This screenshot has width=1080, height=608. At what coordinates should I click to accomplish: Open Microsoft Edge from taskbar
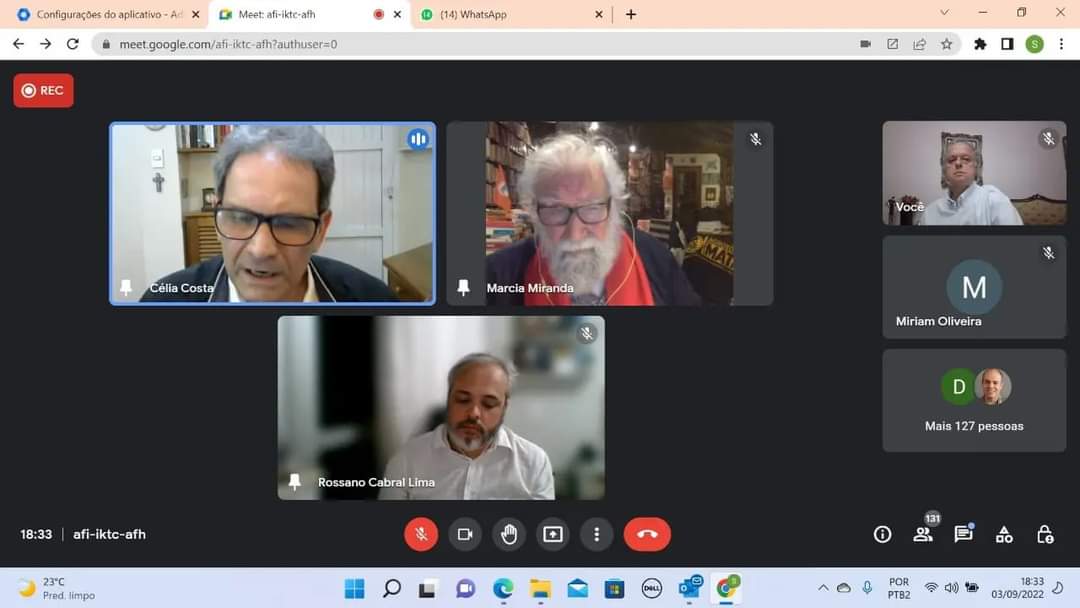[503, 588]
